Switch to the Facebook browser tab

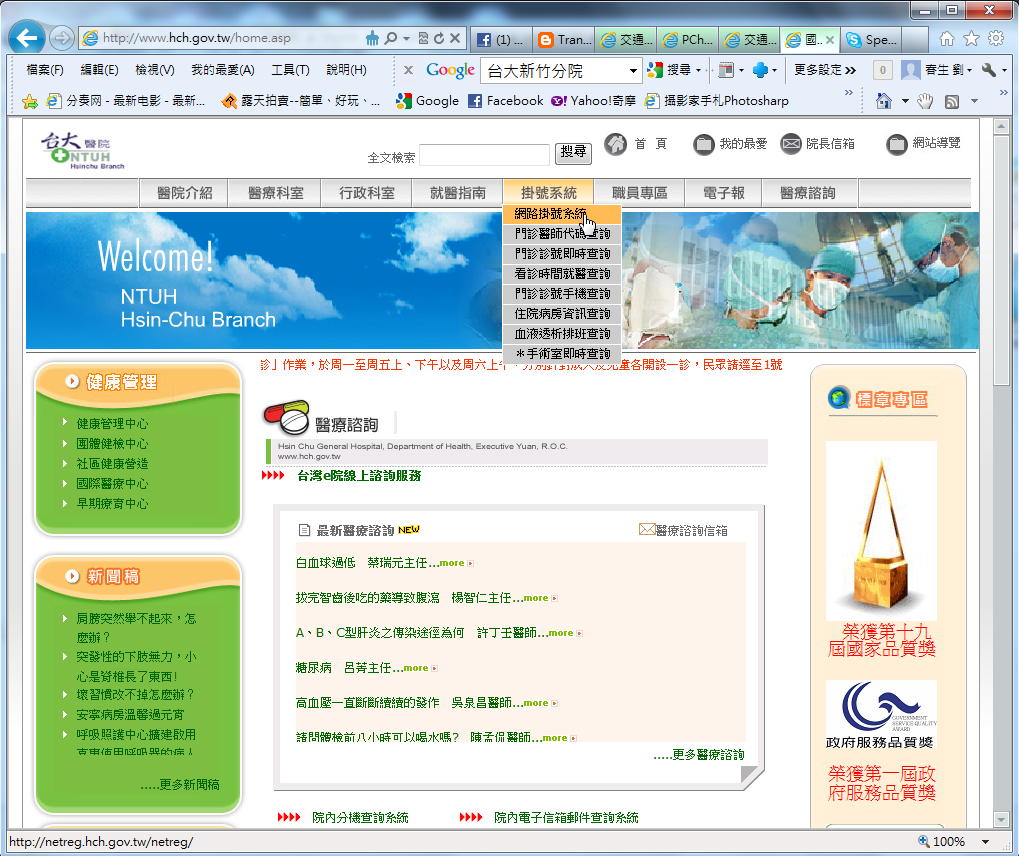[x=501, y=40]
